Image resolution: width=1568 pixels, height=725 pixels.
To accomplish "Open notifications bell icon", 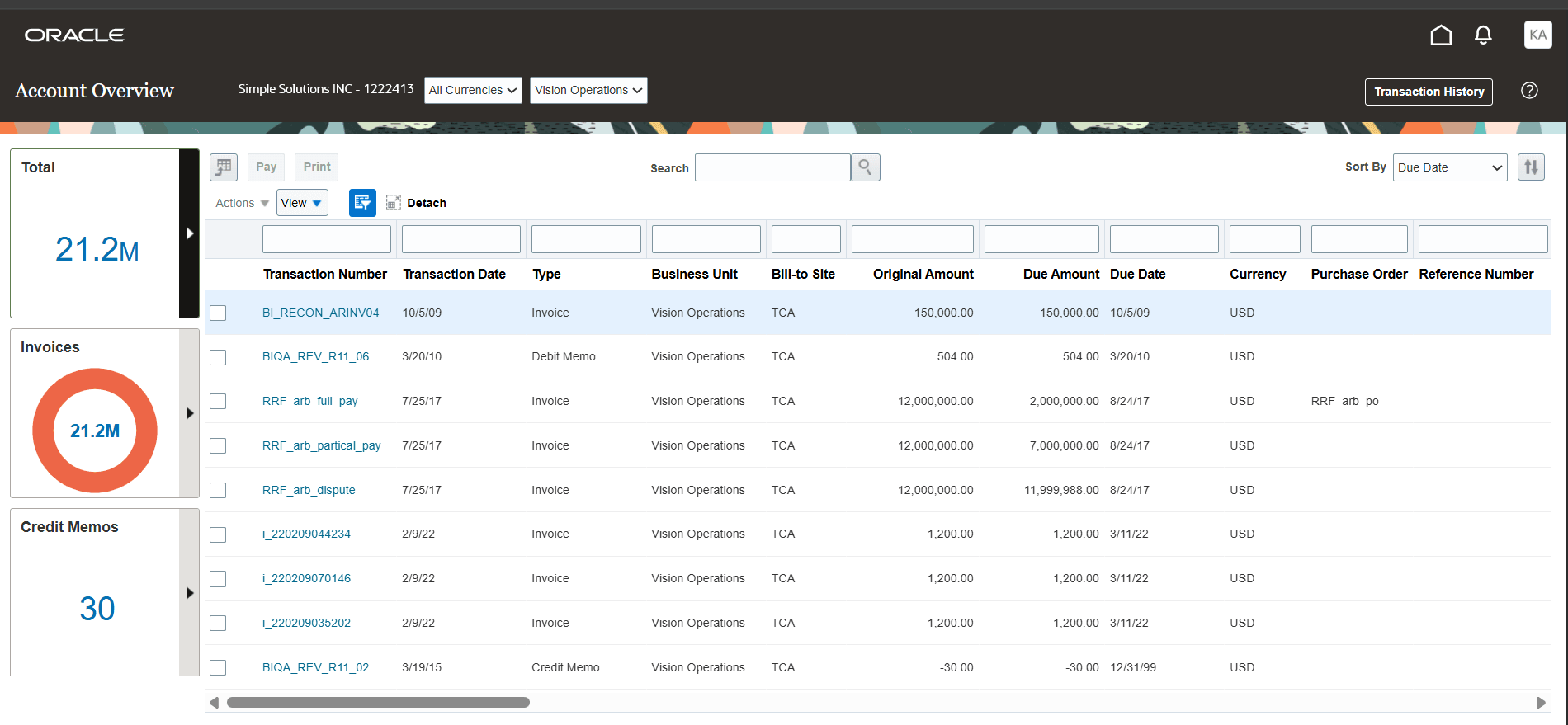I will point(1483,35).
